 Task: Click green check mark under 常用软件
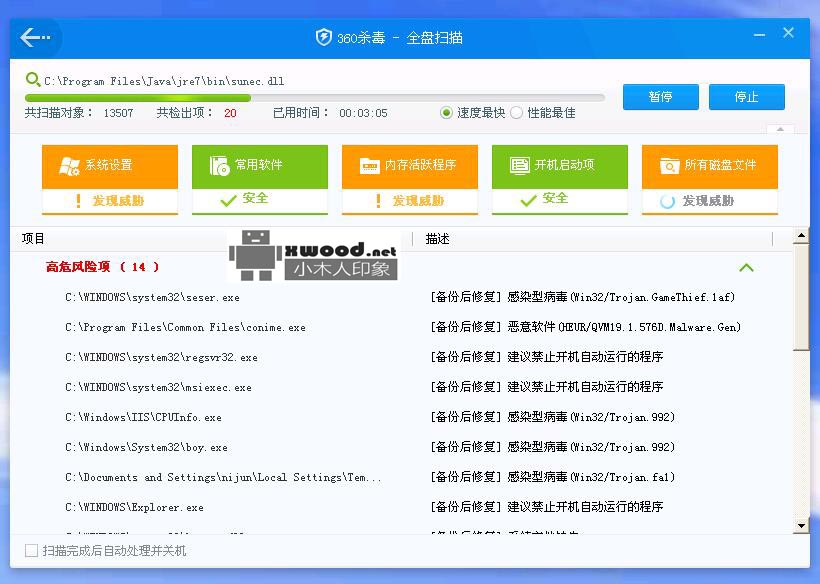click(229, 200)
